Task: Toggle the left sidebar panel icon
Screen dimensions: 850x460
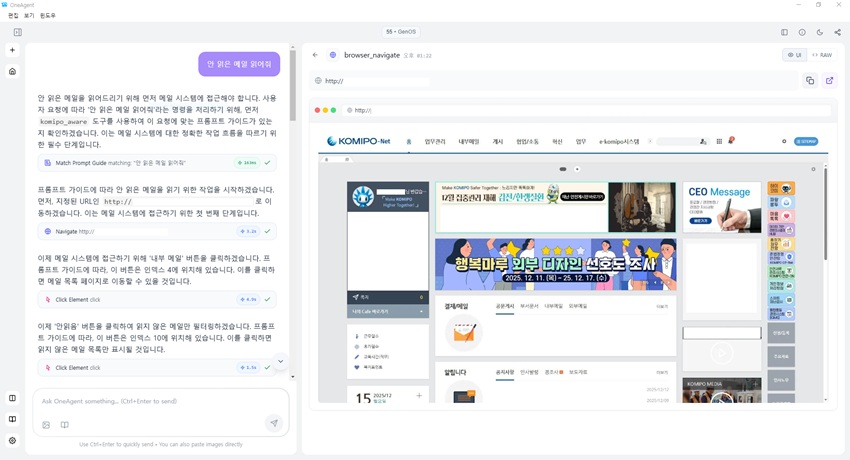Action: tap(17, 32)
